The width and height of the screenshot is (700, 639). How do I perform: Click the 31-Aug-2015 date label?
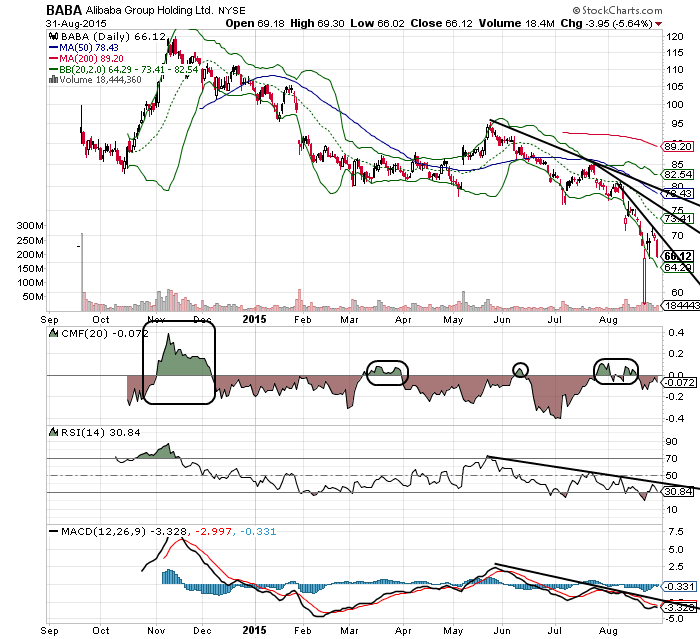coord(76,24)
